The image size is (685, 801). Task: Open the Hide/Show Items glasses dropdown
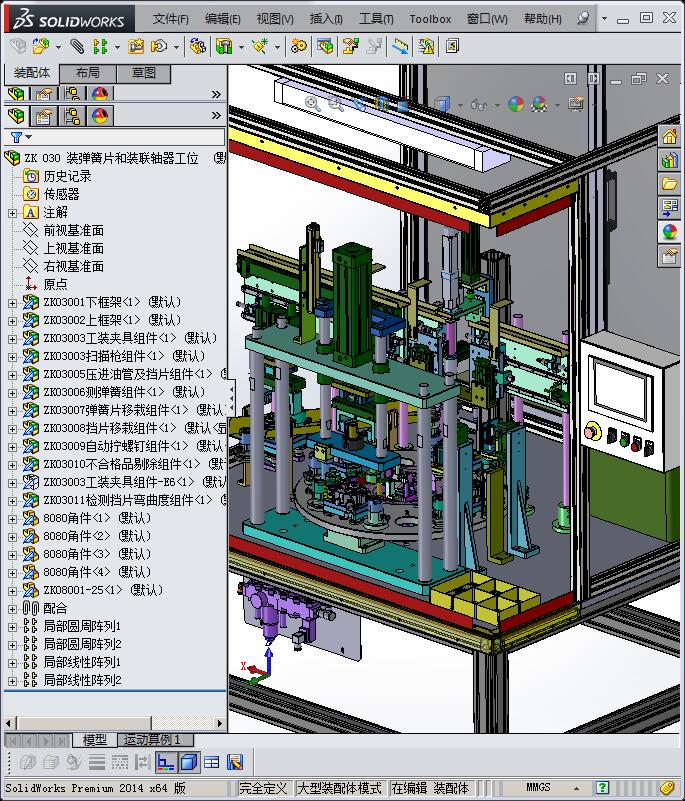[497, 105]
